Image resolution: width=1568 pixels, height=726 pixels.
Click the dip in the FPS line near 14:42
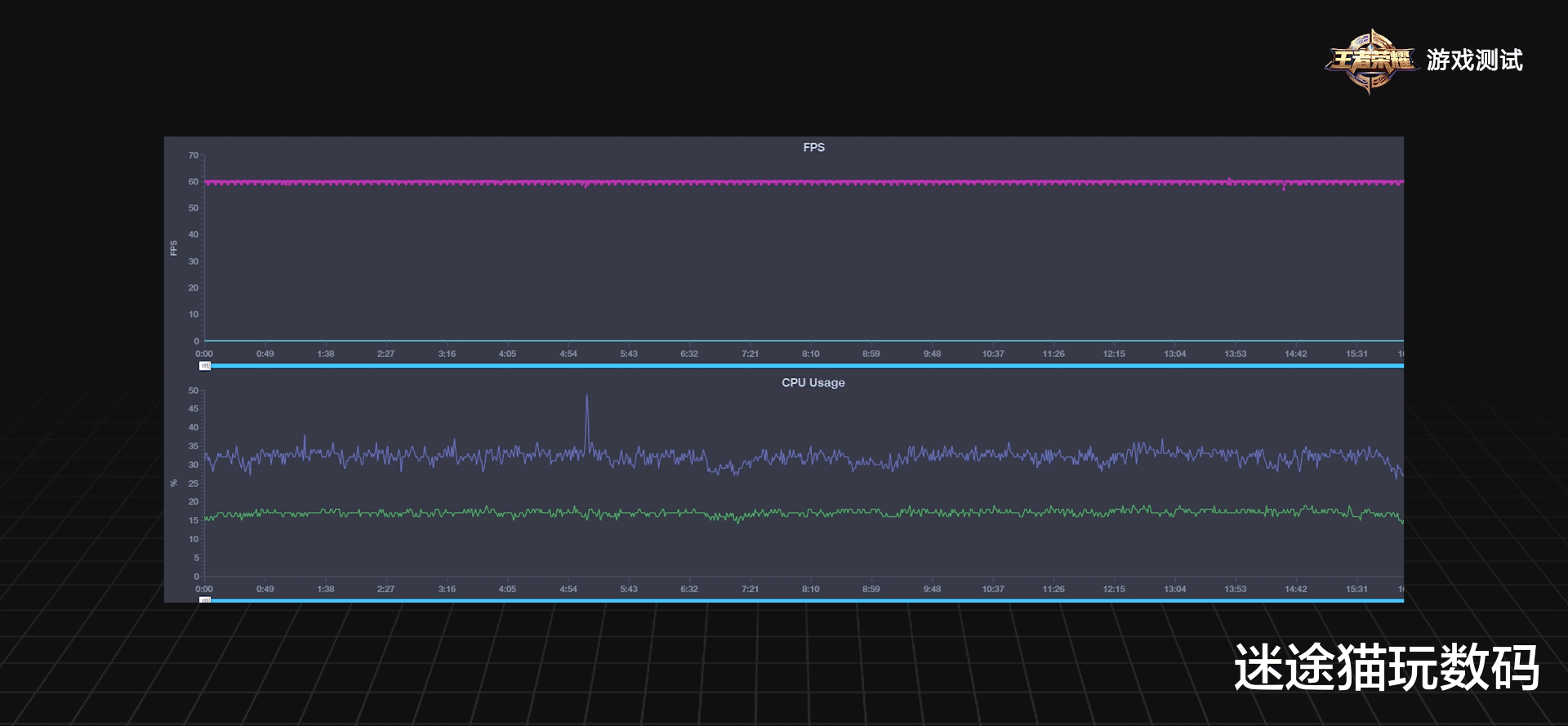(x=1284, y=187)
